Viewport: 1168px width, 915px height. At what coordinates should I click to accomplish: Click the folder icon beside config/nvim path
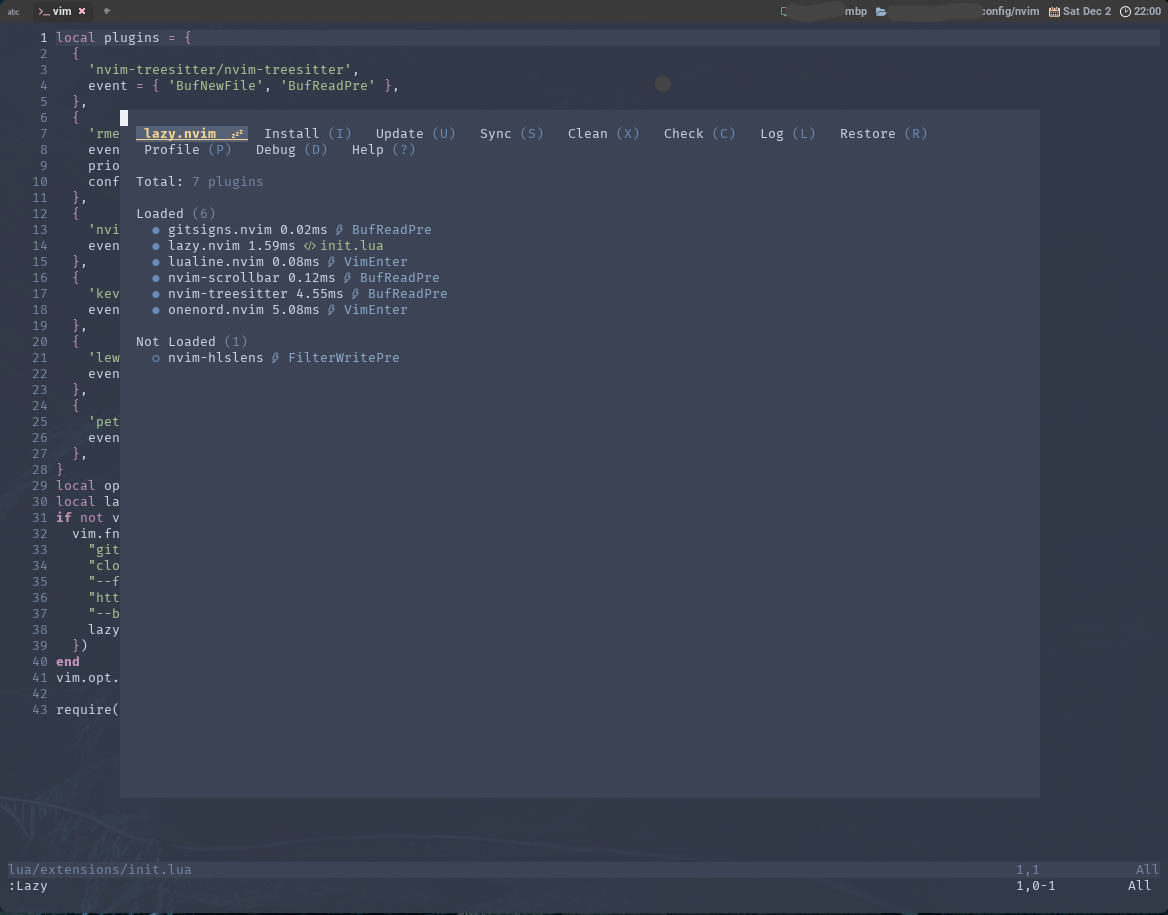tap(881, 11)
